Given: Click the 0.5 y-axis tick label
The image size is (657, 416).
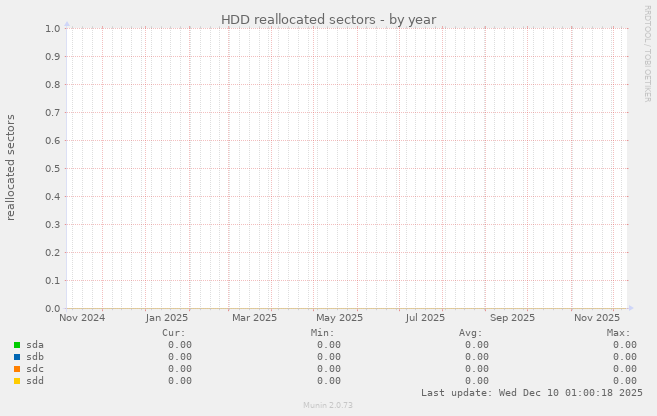Looking at the screenshot, I should (x=53, y=169).
